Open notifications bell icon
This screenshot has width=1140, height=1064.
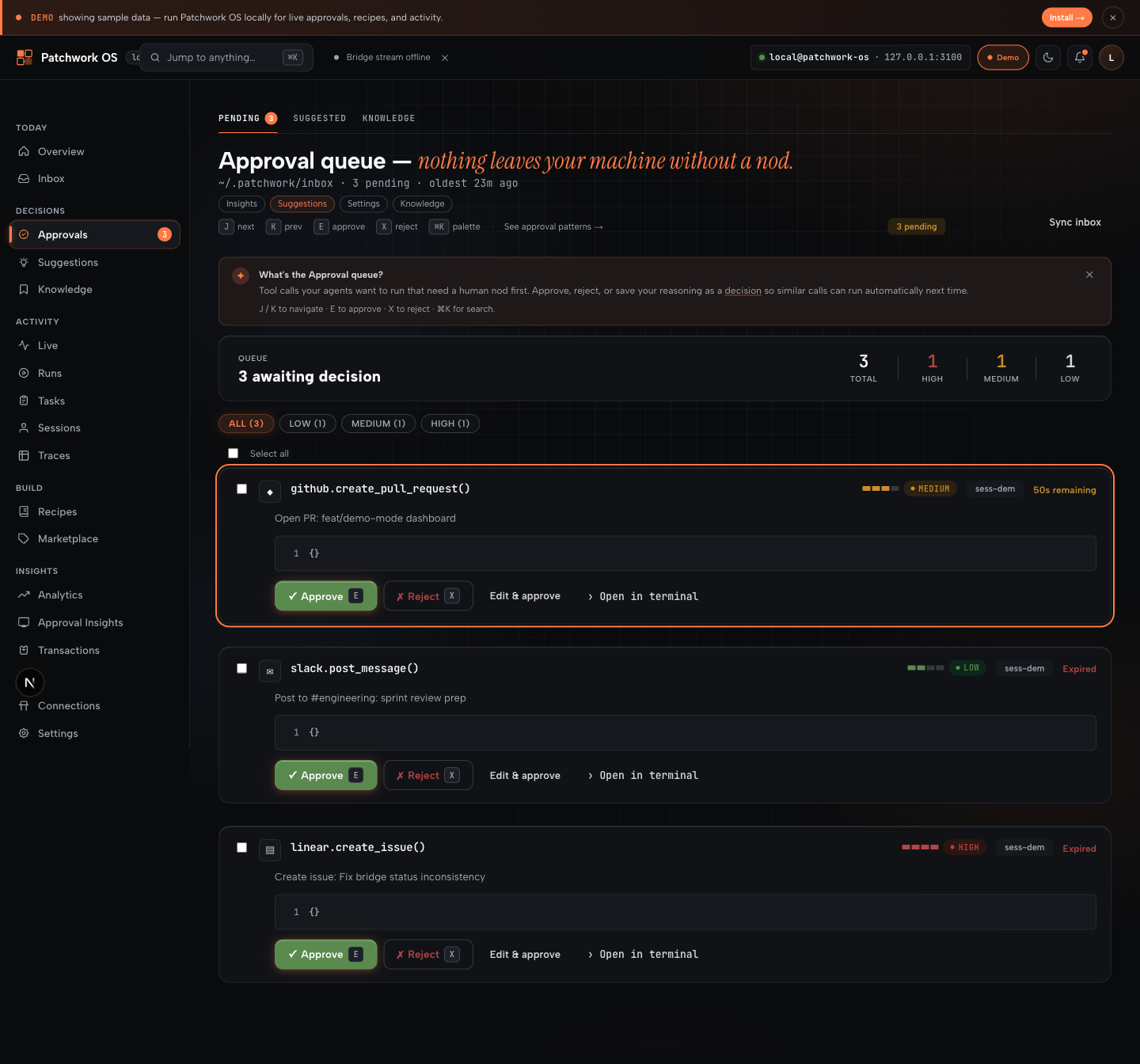pyautogui.click(x=1080, y=57)
